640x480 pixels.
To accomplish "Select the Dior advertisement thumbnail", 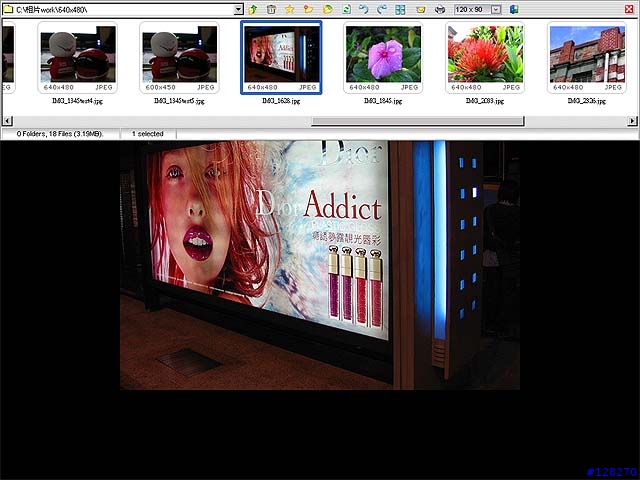I will [x=281, y=58].
